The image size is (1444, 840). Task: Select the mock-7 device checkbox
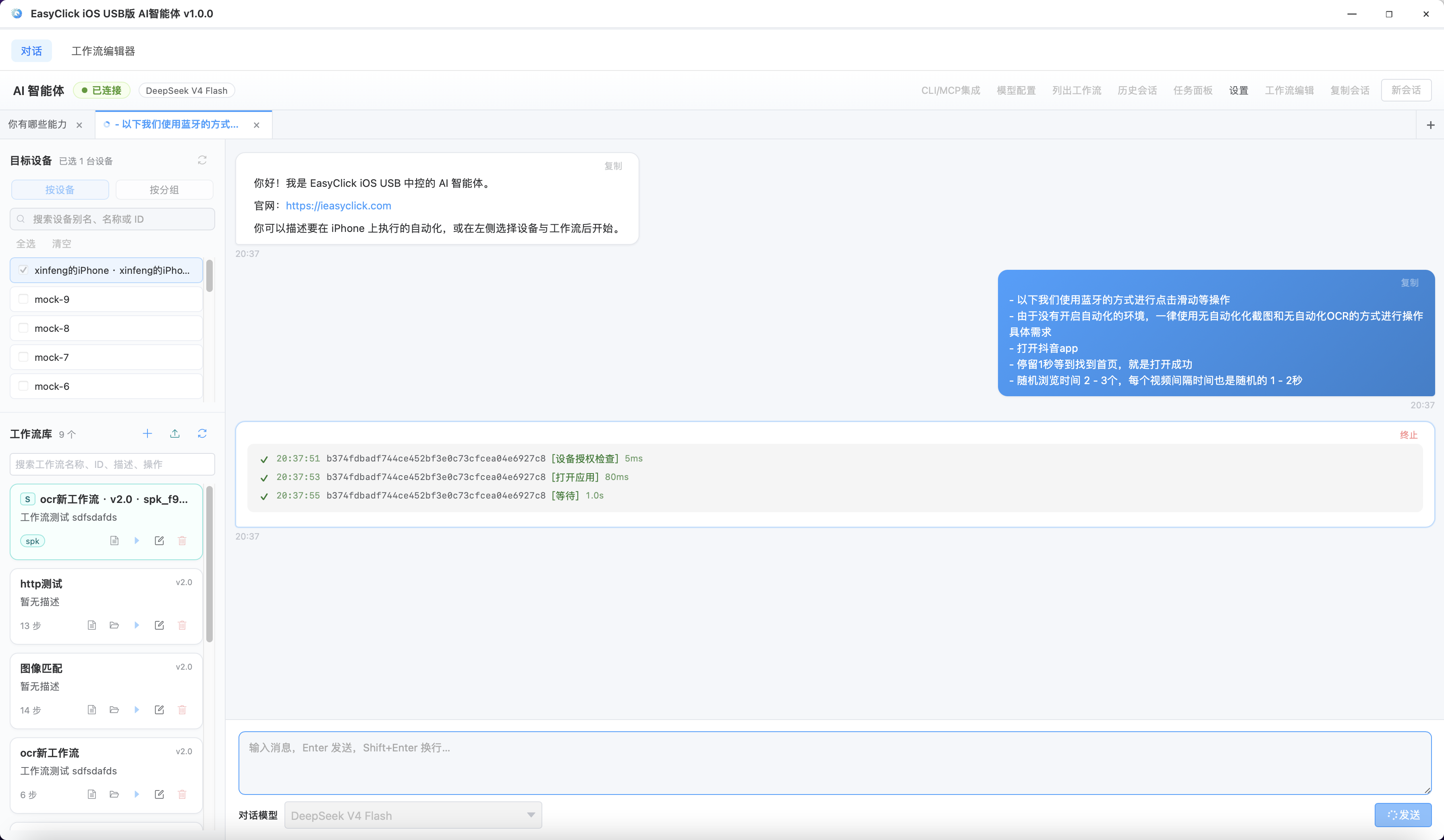tap(23, 357)
